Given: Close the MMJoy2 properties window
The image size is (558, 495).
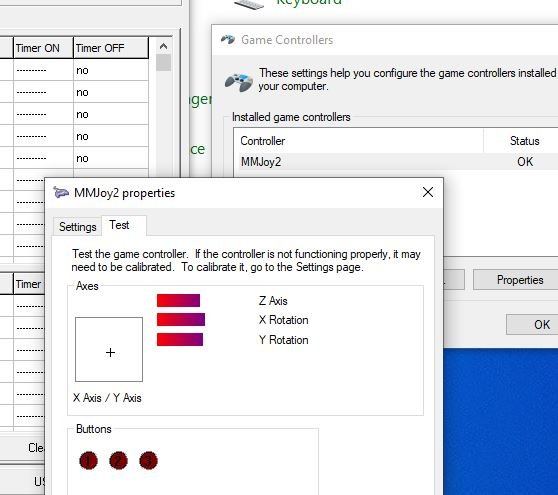Looking at the screenshot, I should point(428,192).
